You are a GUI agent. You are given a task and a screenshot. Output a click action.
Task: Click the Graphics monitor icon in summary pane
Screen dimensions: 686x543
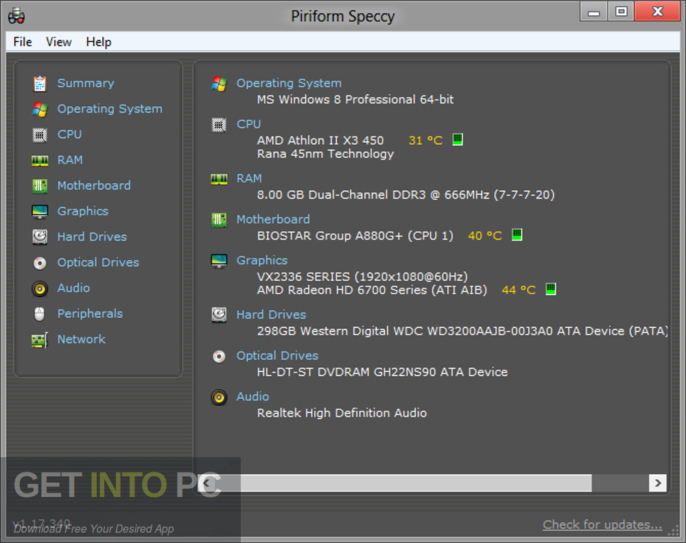219,261
